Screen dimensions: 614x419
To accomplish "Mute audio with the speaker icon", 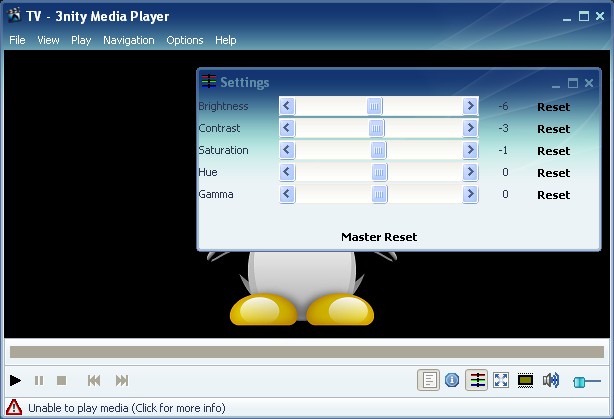I will [x=551, y=380].
